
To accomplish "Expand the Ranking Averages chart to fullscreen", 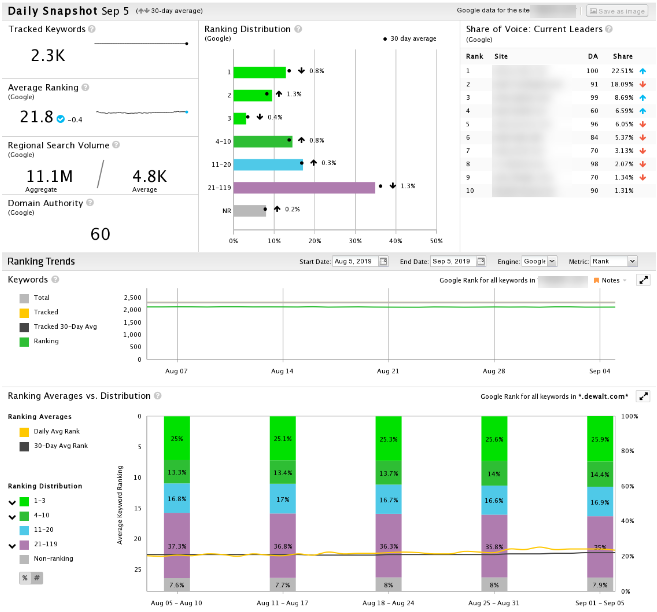I will click(644, 397).
